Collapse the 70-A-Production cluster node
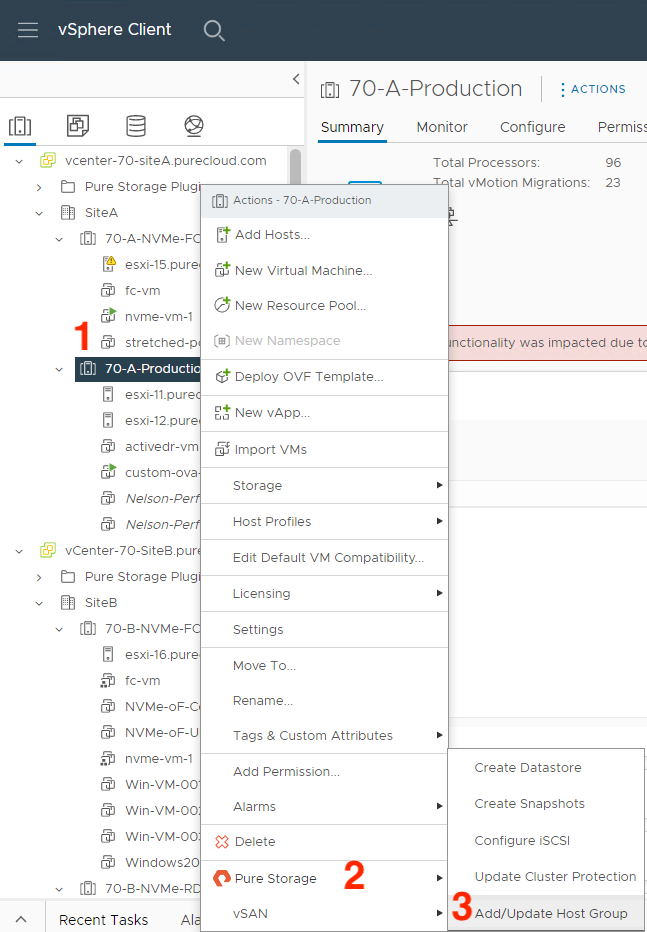 [x=59, y=369]
